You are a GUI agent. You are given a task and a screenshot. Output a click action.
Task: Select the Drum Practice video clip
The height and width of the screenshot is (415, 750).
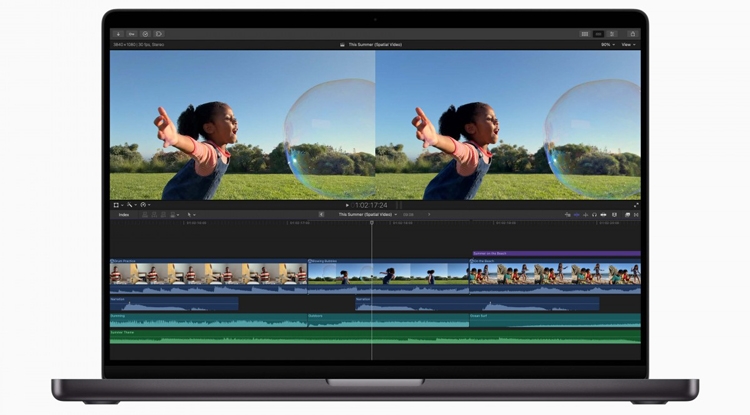[208, 276]
